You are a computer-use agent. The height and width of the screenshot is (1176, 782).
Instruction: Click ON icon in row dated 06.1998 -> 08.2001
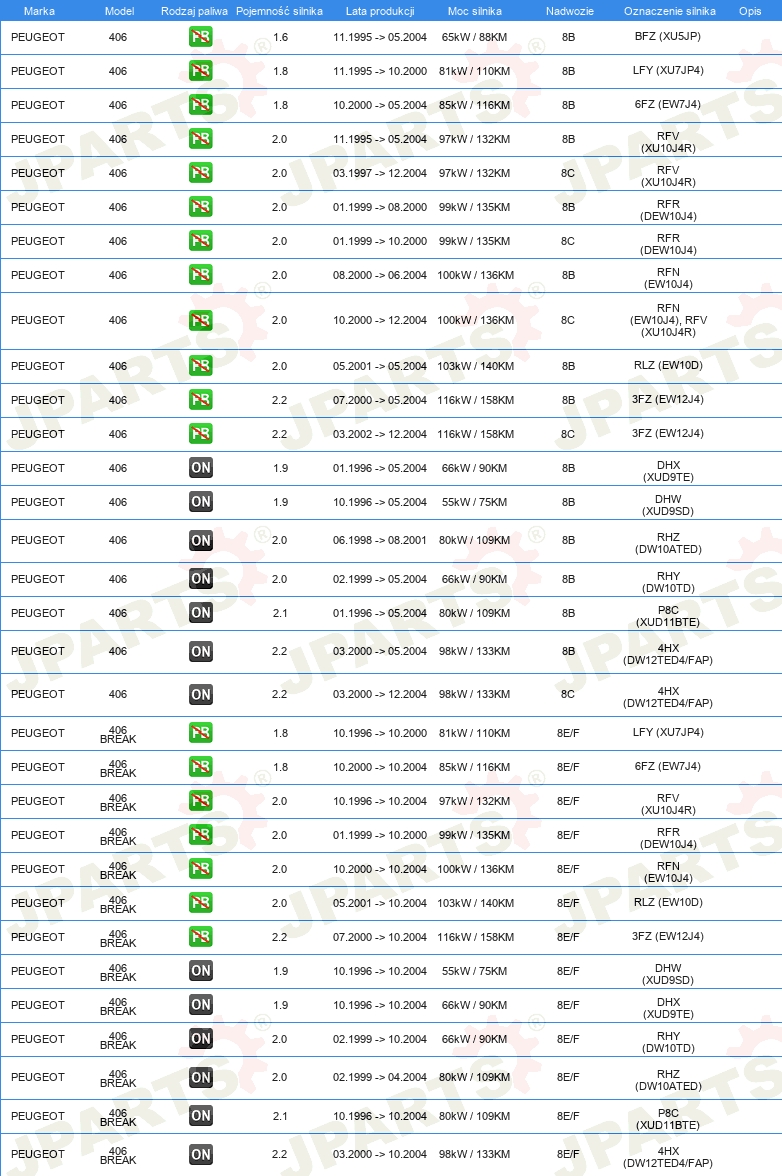pos(200,540)
